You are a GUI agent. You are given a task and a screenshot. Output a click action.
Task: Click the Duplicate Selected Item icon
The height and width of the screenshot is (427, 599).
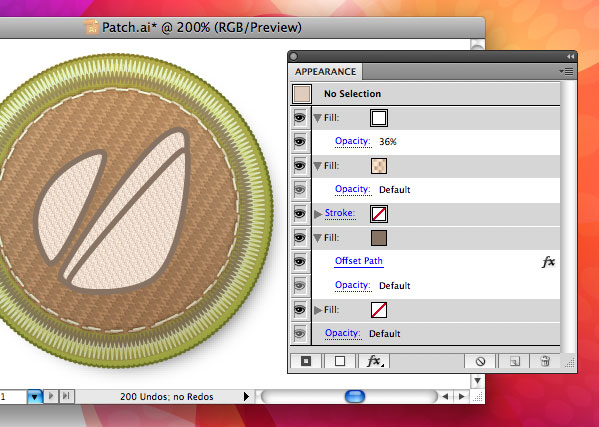[x=515, y=361]
